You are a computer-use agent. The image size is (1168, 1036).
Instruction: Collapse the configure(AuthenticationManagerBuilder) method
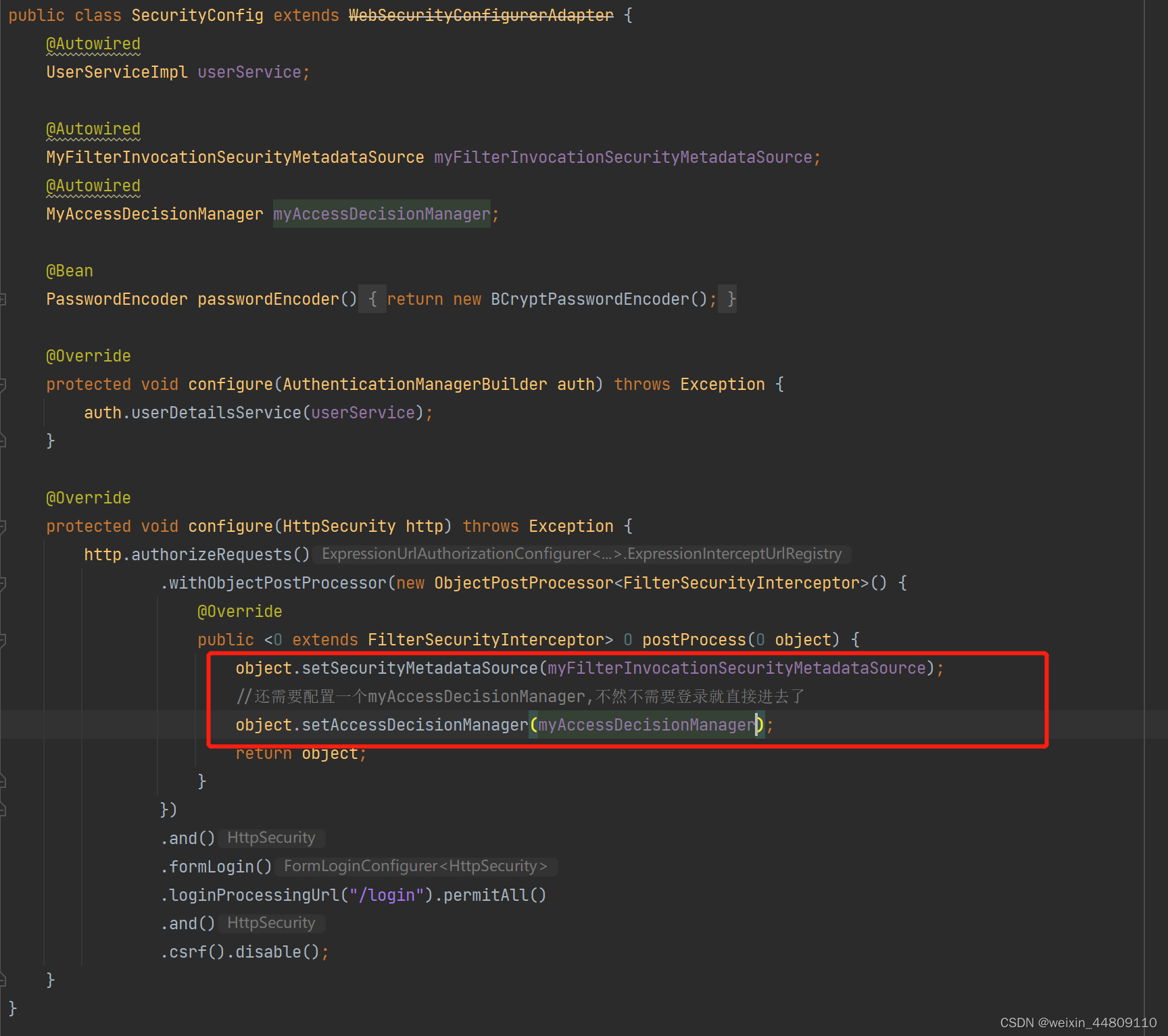[4, 385]
